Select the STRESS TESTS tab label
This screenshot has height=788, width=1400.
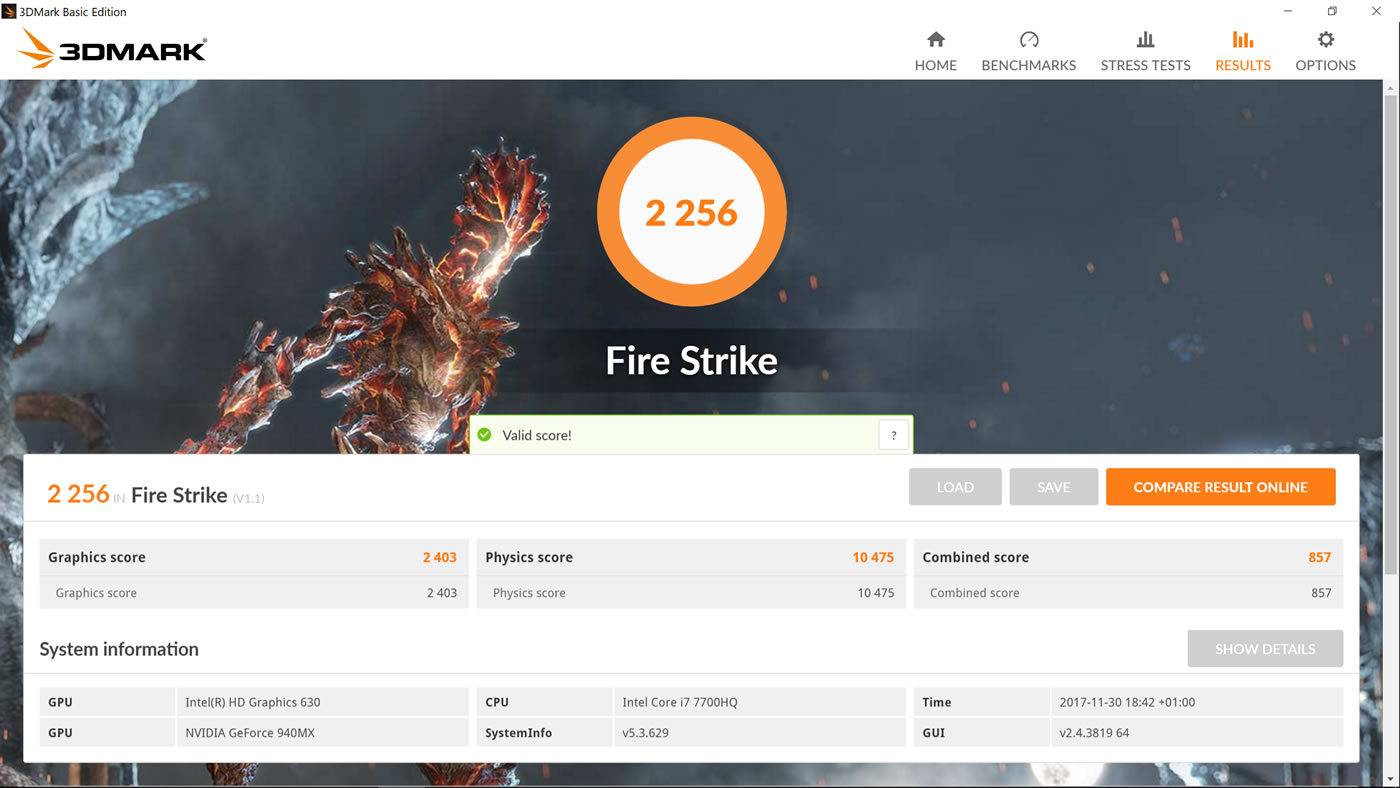1146,65
